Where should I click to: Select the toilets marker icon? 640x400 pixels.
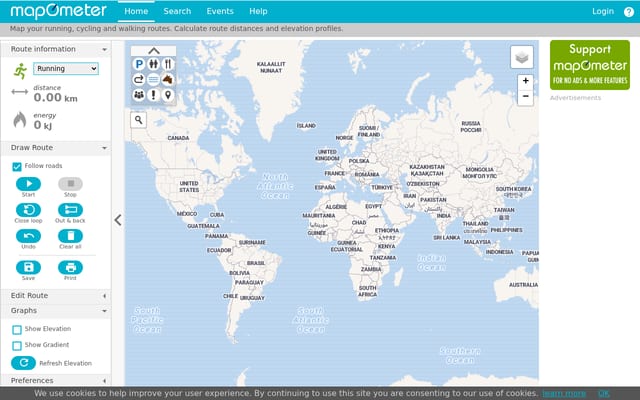click(153, 64)
